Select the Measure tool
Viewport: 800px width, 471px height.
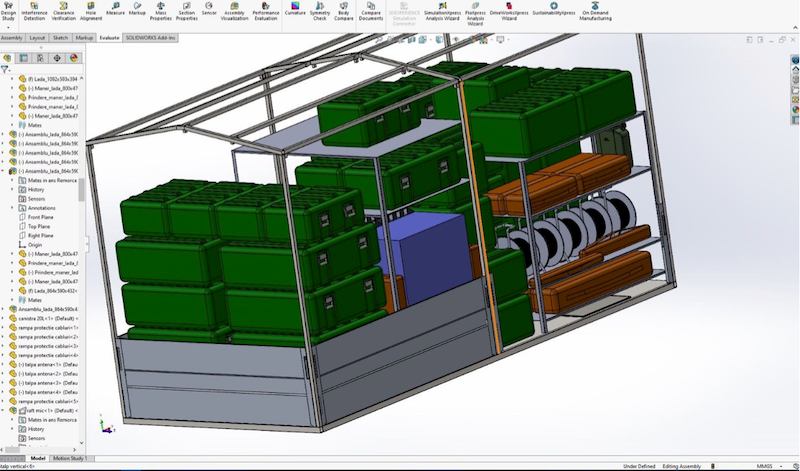115,9
